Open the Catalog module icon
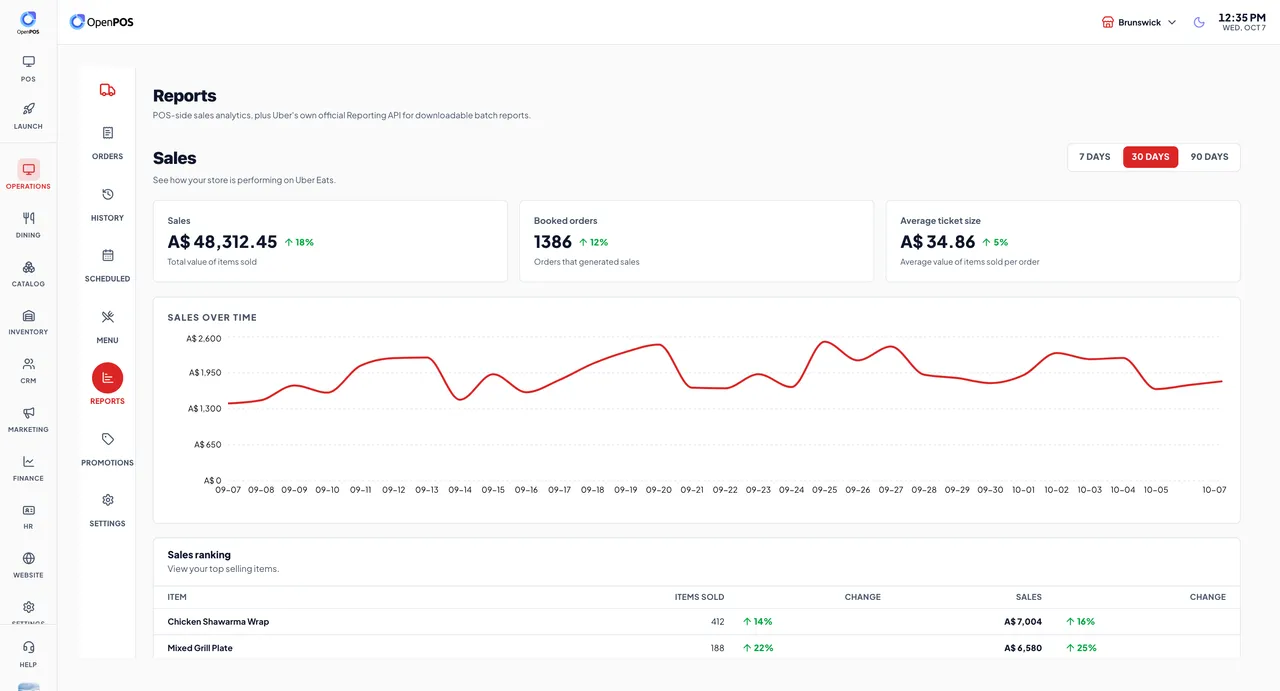 [x=28, y=267]
